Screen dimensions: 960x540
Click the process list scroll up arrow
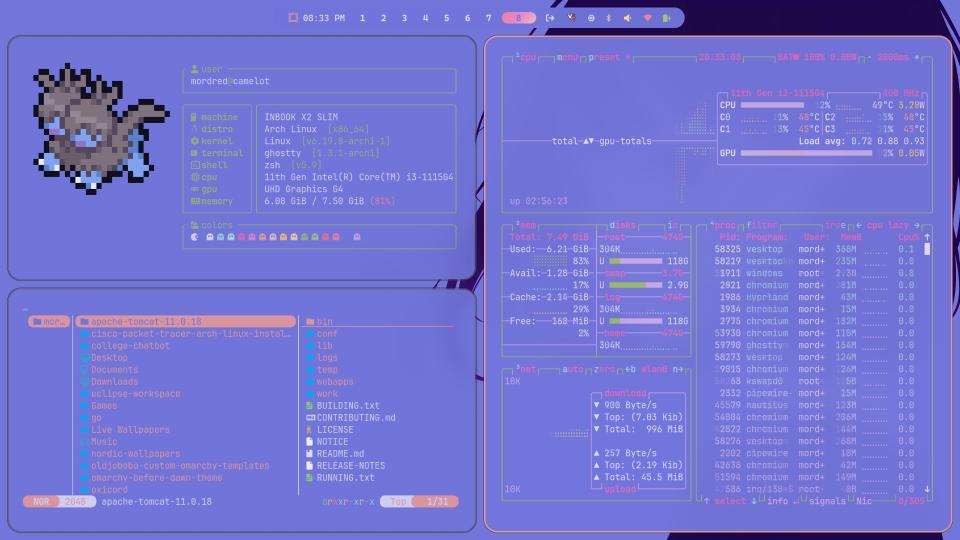coord(927,237)
